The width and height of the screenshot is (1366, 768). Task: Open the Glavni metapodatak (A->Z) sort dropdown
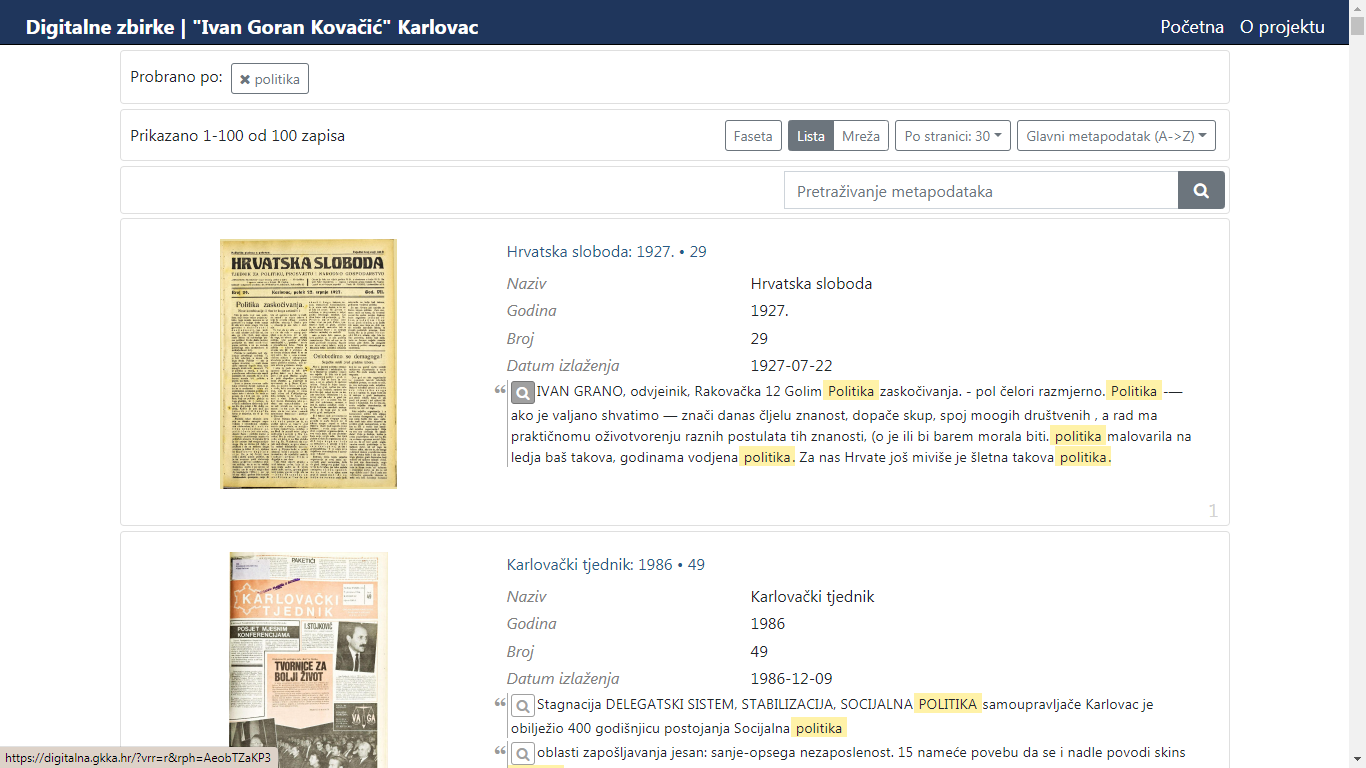(1115, 135)
